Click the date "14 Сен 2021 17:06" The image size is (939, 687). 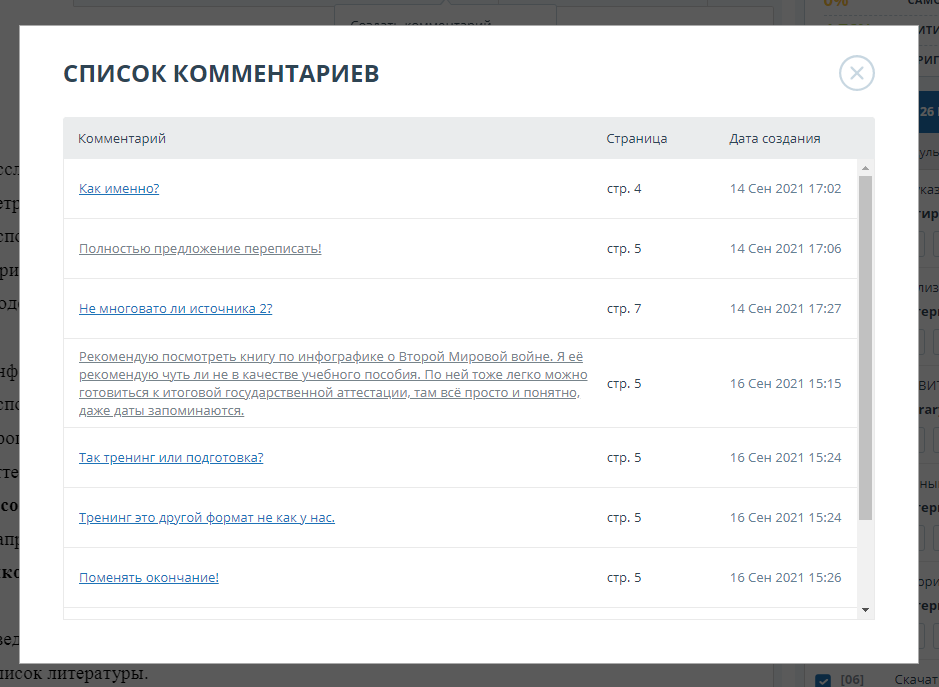coord(785,249)
